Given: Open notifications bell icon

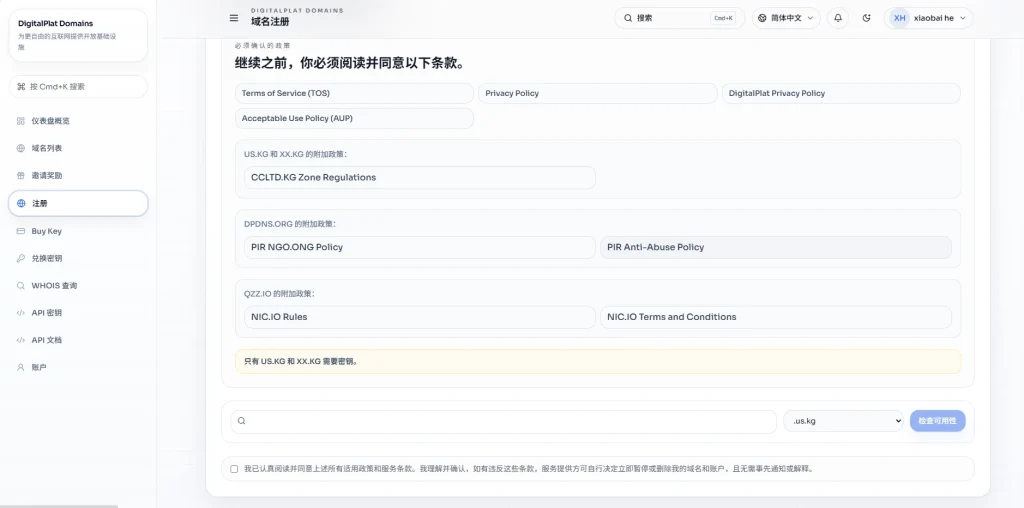Looking at the screenshot, I should (x=838, y=18).
